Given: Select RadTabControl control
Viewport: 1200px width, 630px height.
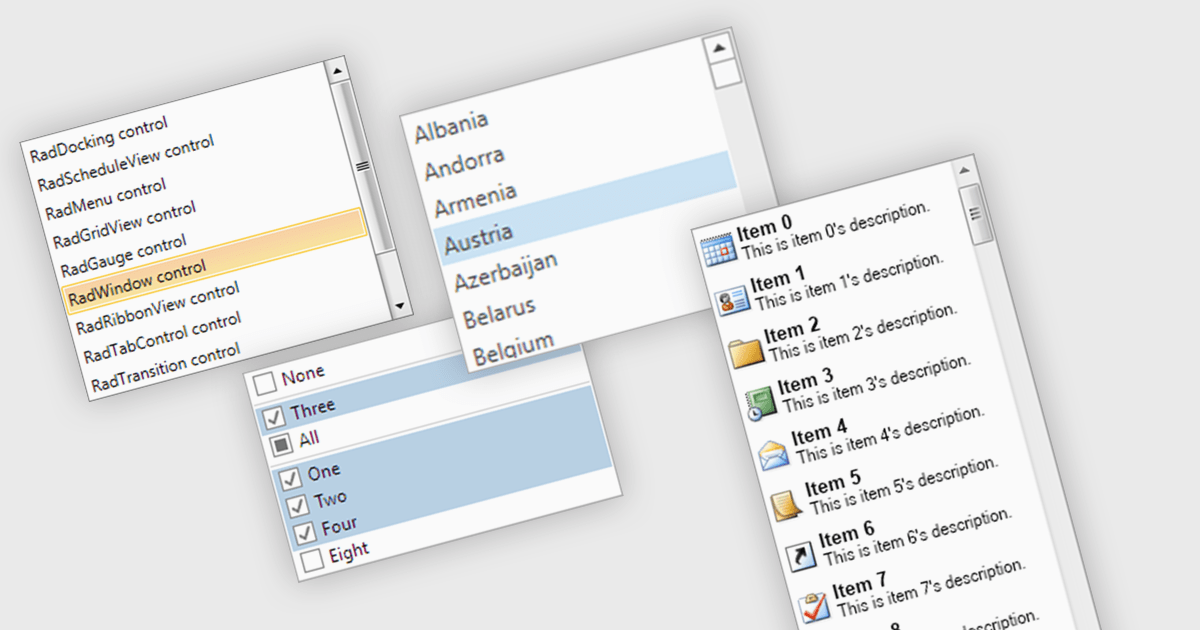Looking at the screenshot, I should point(163,338).
